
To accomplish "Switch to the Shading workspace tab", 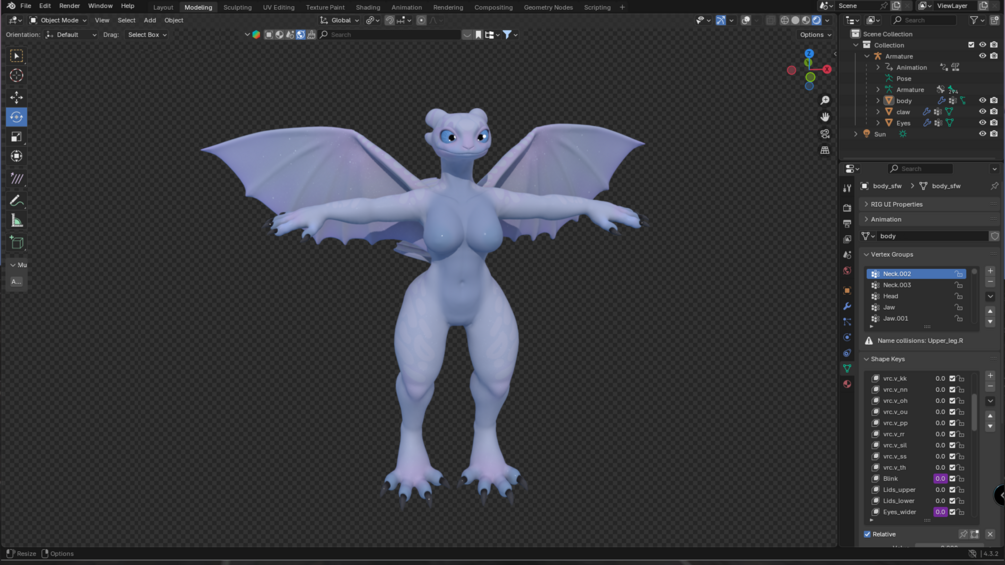I will [x=368, y=7].
